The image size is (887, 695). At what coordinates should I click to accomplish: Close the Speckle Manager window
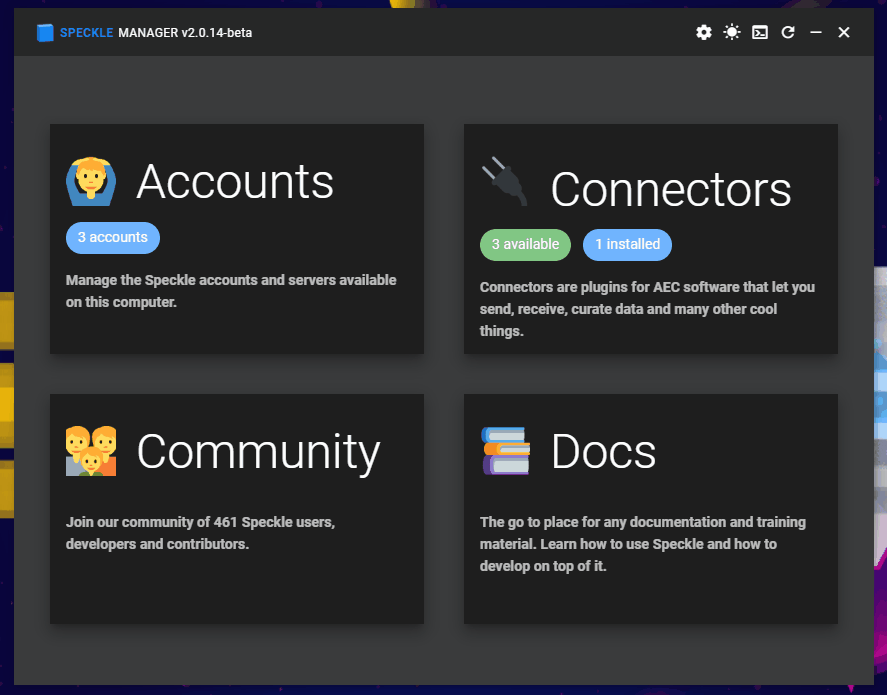click(843, 32)
